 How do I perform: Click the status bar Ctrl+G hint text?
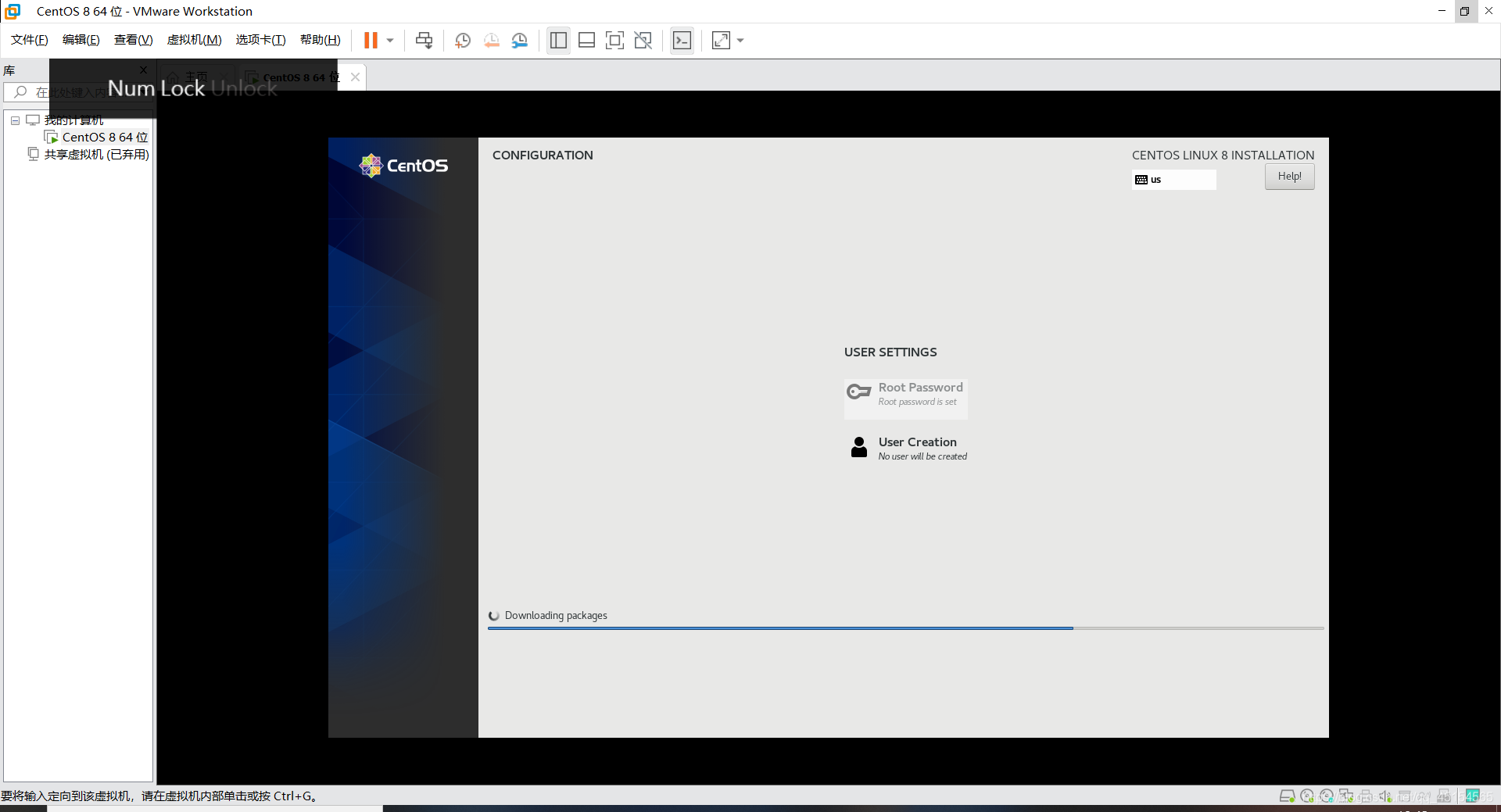159,796
